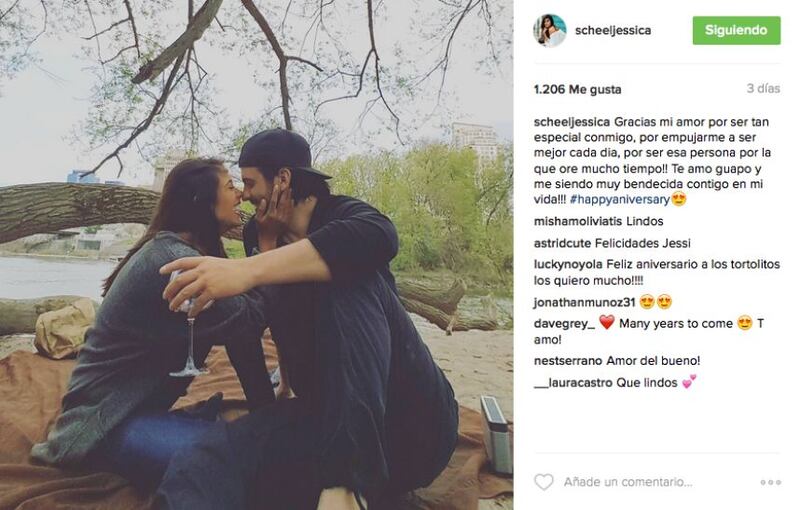View the 1.206 Me gusta likes list
This screenshot has width=800, height=510.
578,90
